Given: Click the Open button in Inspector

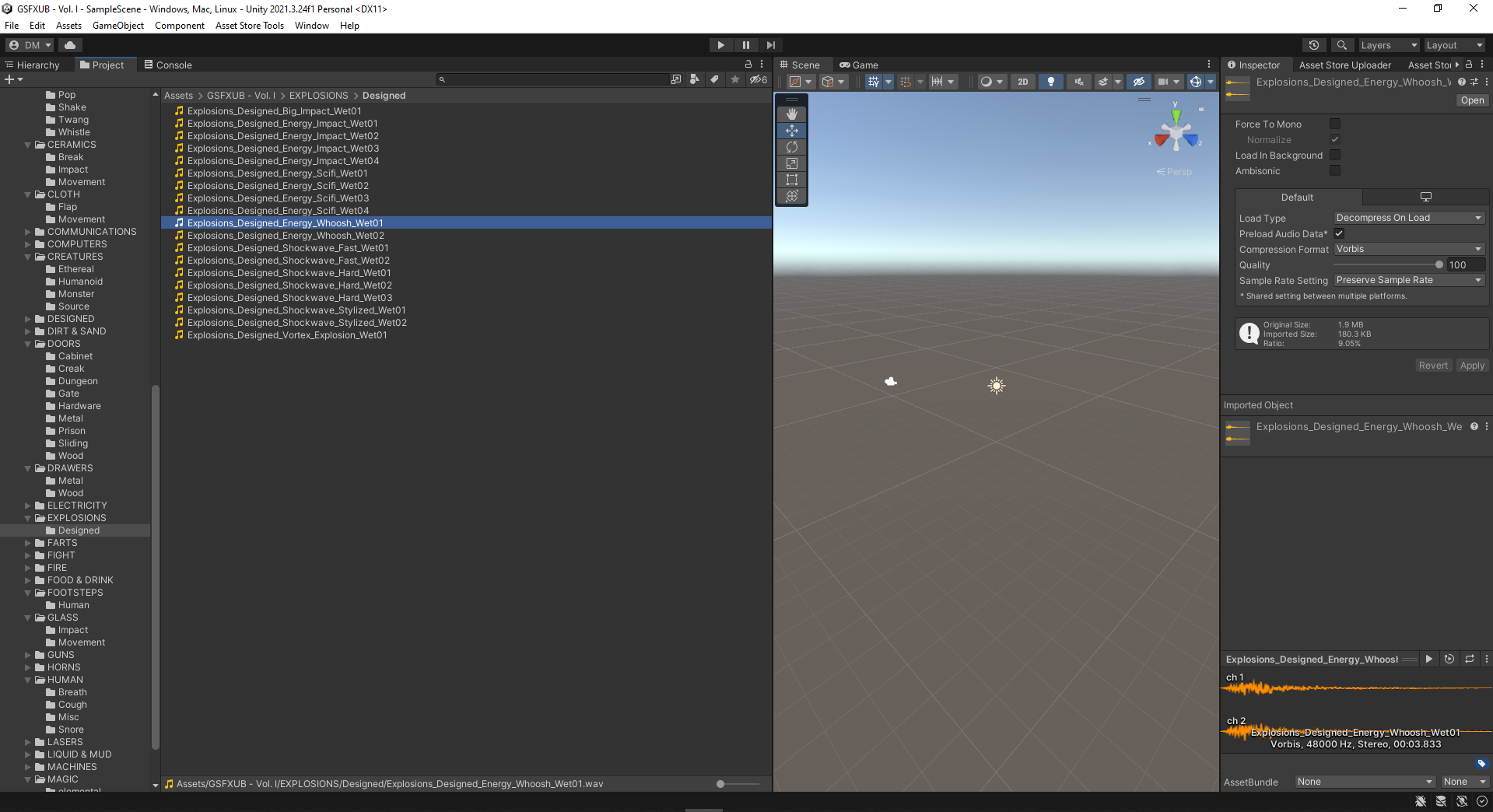Looking at the screenshot, I should [x=1472, y=100].
